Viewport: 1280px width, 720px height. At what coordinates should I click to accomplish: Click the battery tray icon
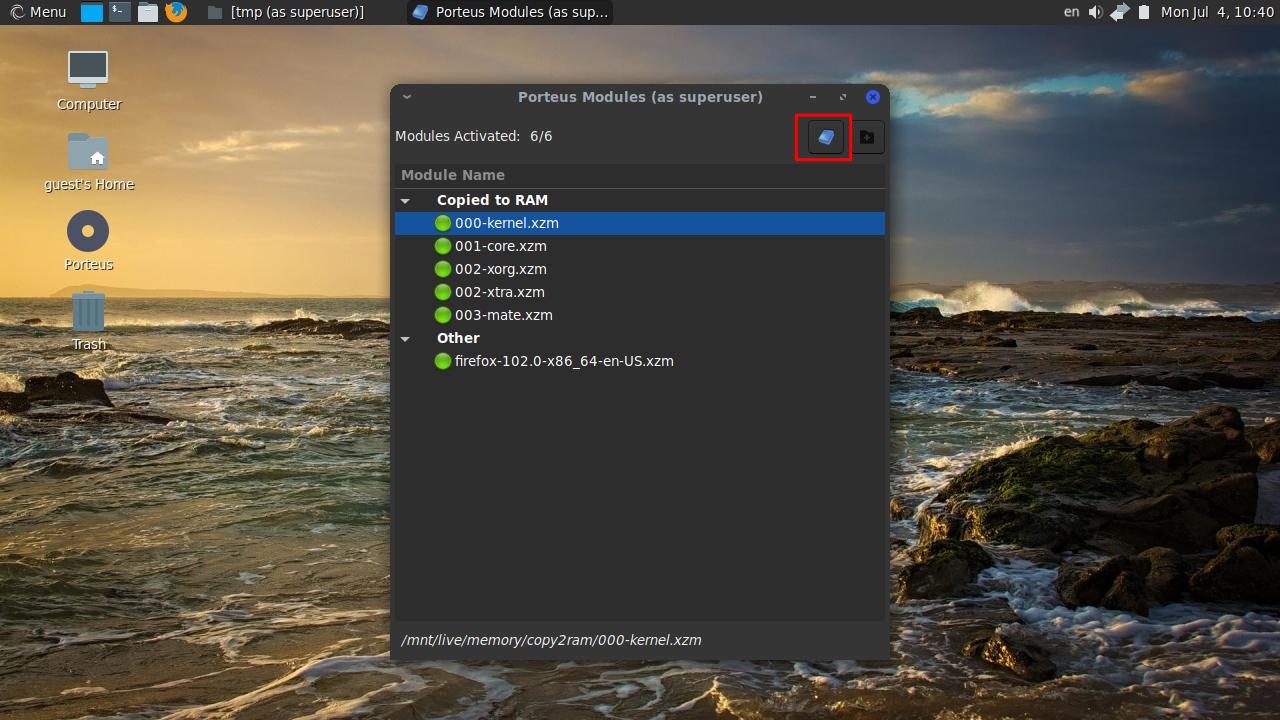coord(1144,12)
